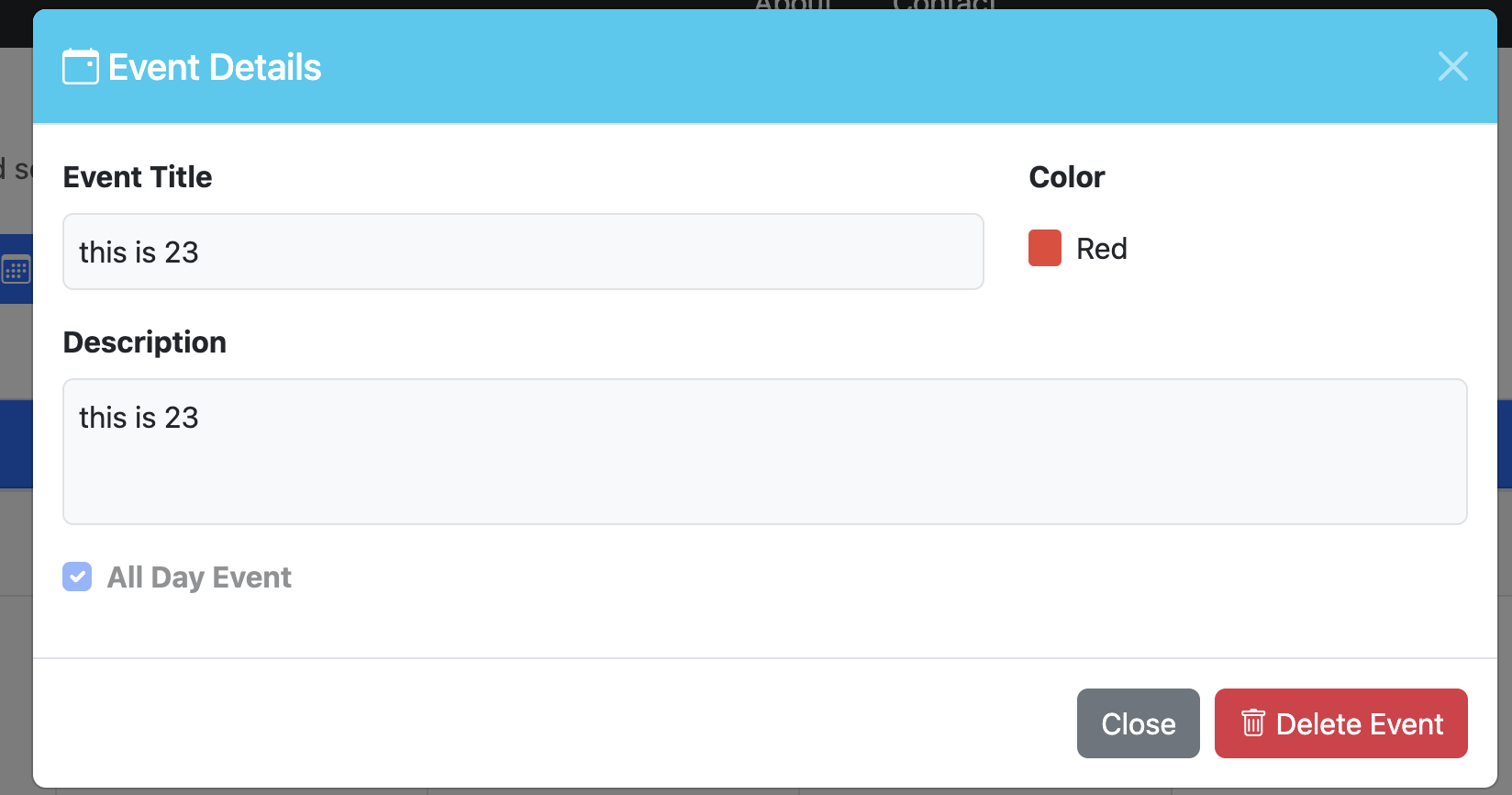
Task: Click the All Day Event label text
Action: [199, 577]
